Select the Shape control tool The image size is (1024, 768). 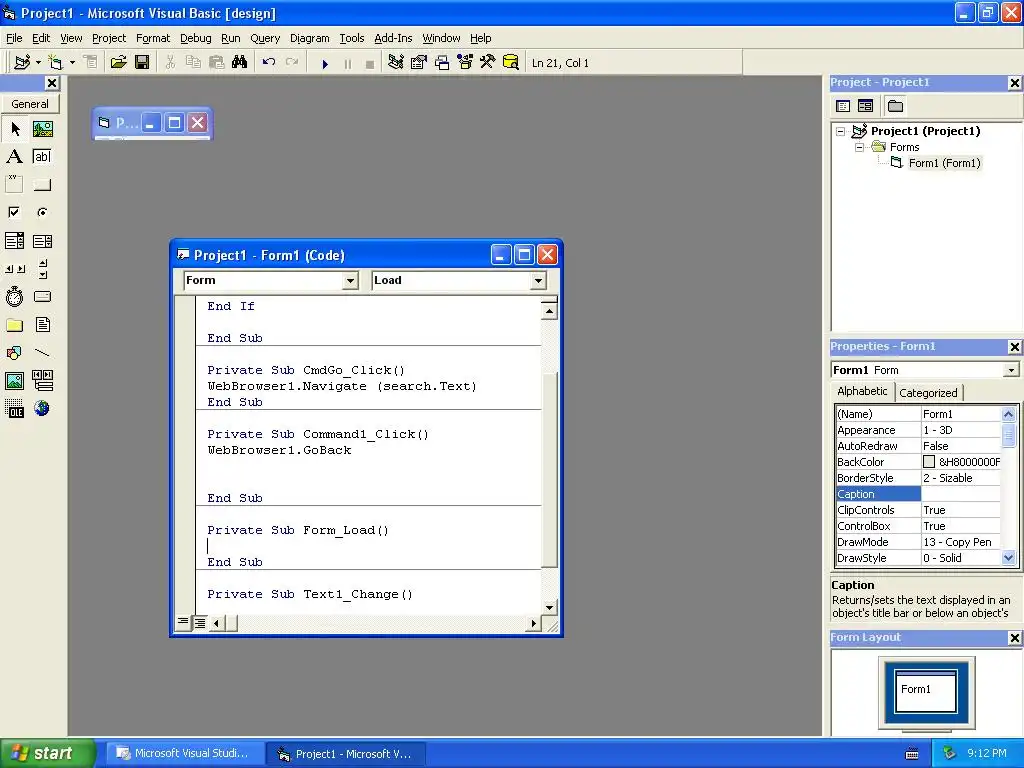coord(14,353)
